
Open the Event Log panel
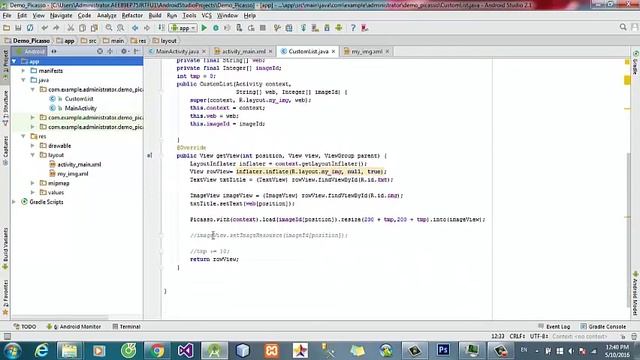point(554,327)
